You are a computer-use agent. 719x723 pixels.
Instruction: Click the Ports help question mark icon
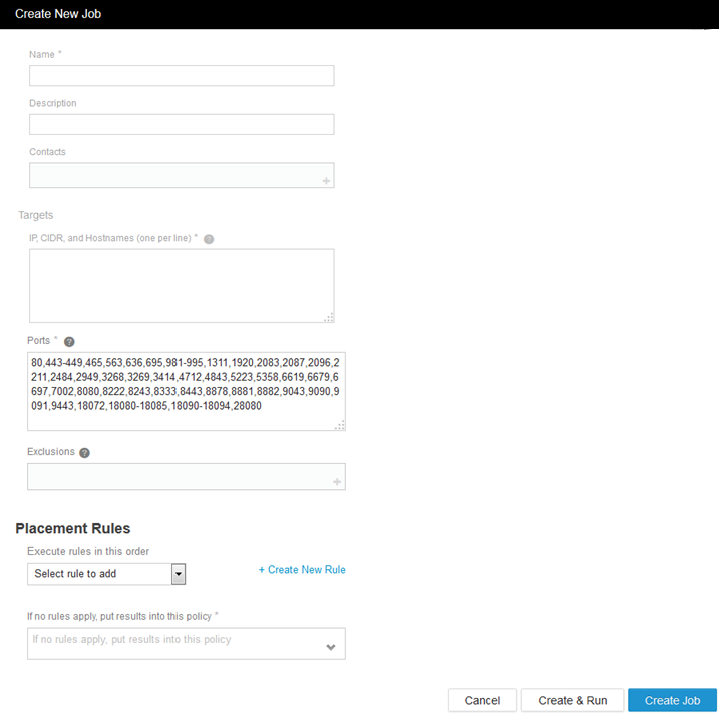[69, 342]
